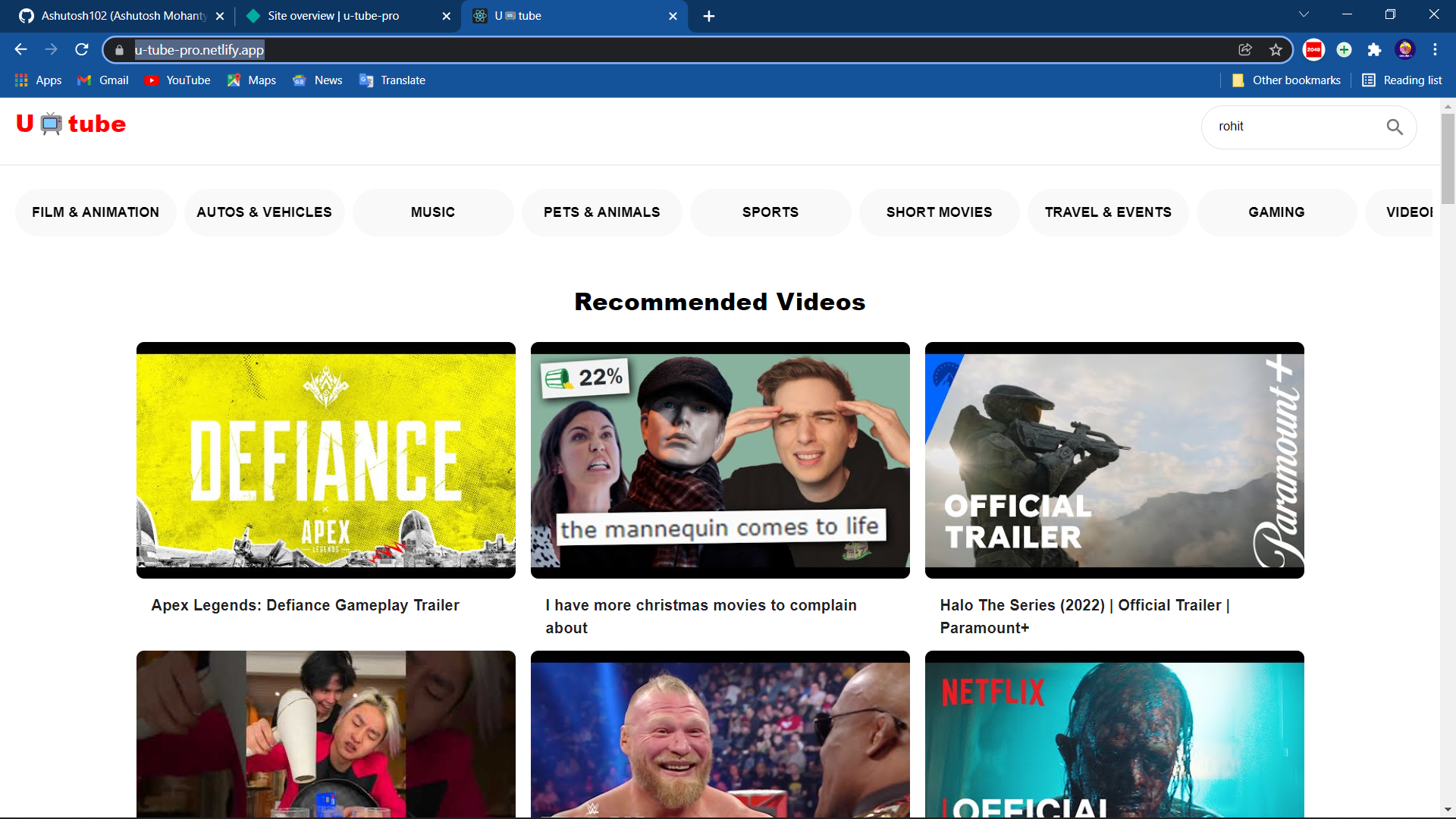Select the Travel & Events category

tap(1108, 212)
